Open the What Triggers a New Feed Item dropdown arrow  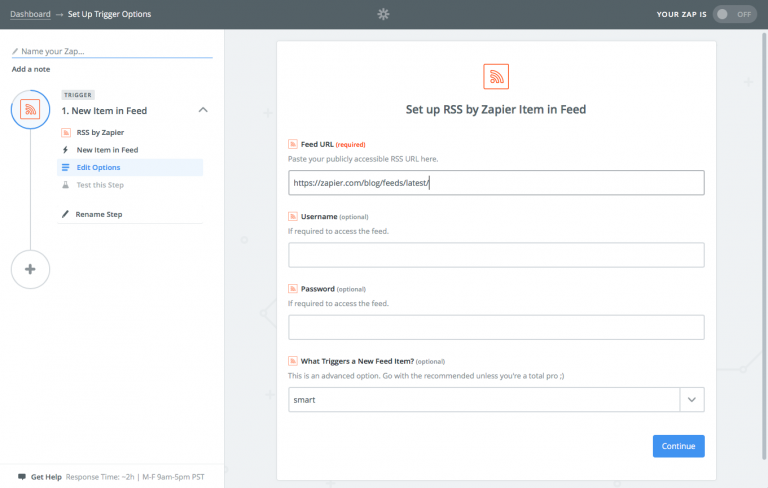click(692, 400)
